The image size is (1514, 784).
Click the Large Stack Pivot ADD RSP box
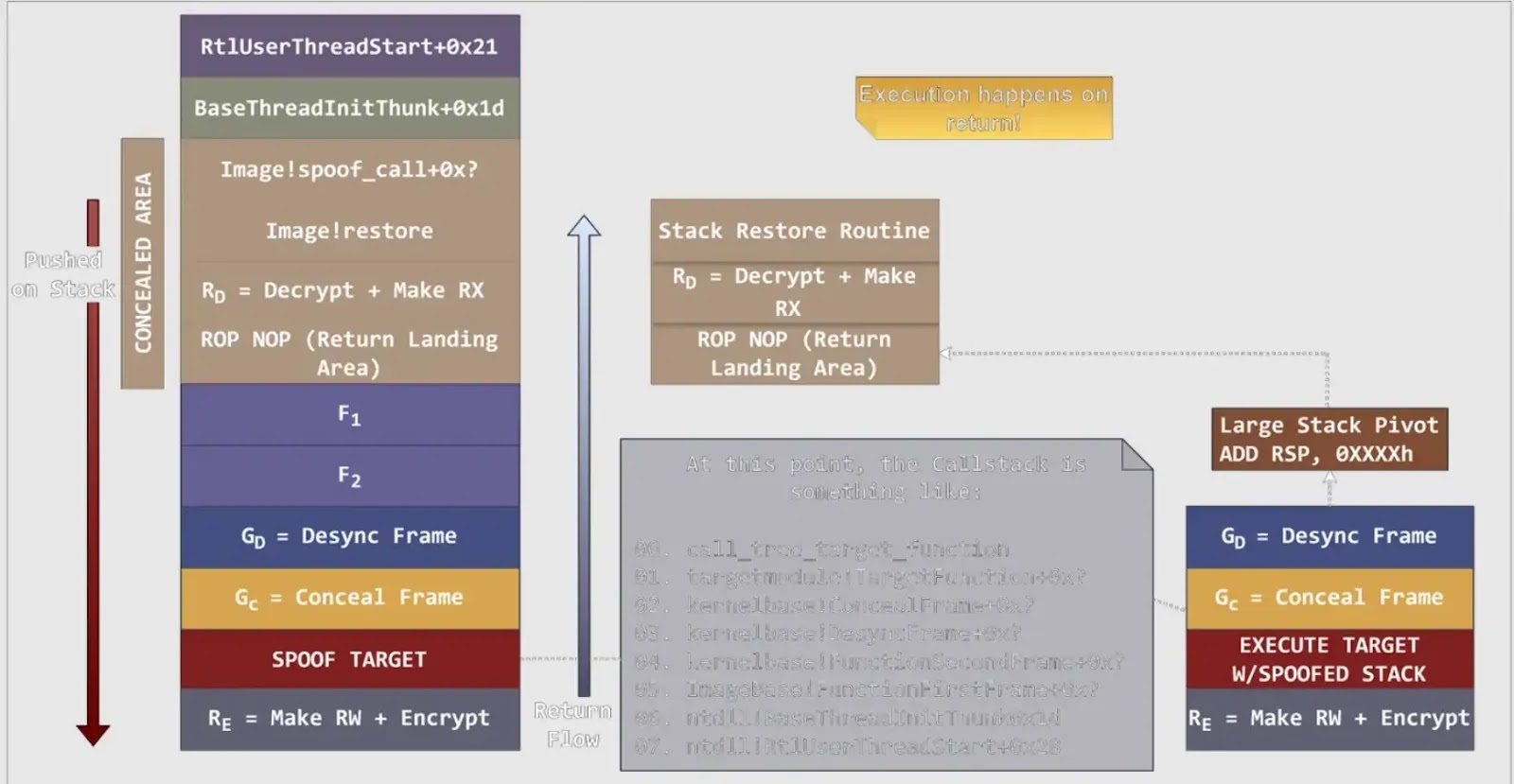[1329, 439]
